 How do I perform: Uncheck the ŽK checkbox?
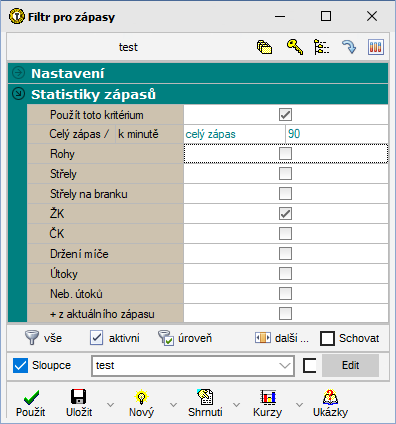click(x=285, y=214)
